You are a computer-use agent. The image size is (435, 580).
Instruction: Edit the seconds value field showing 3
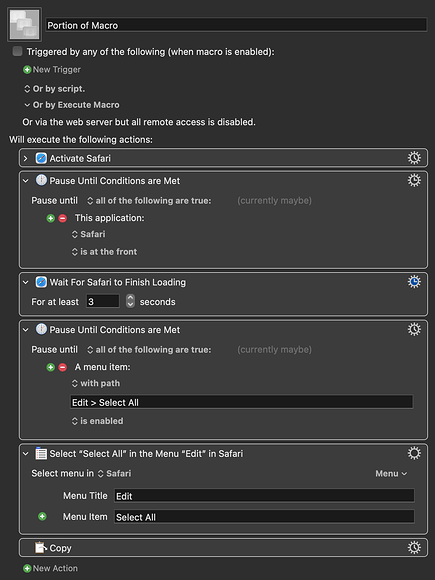103,301
